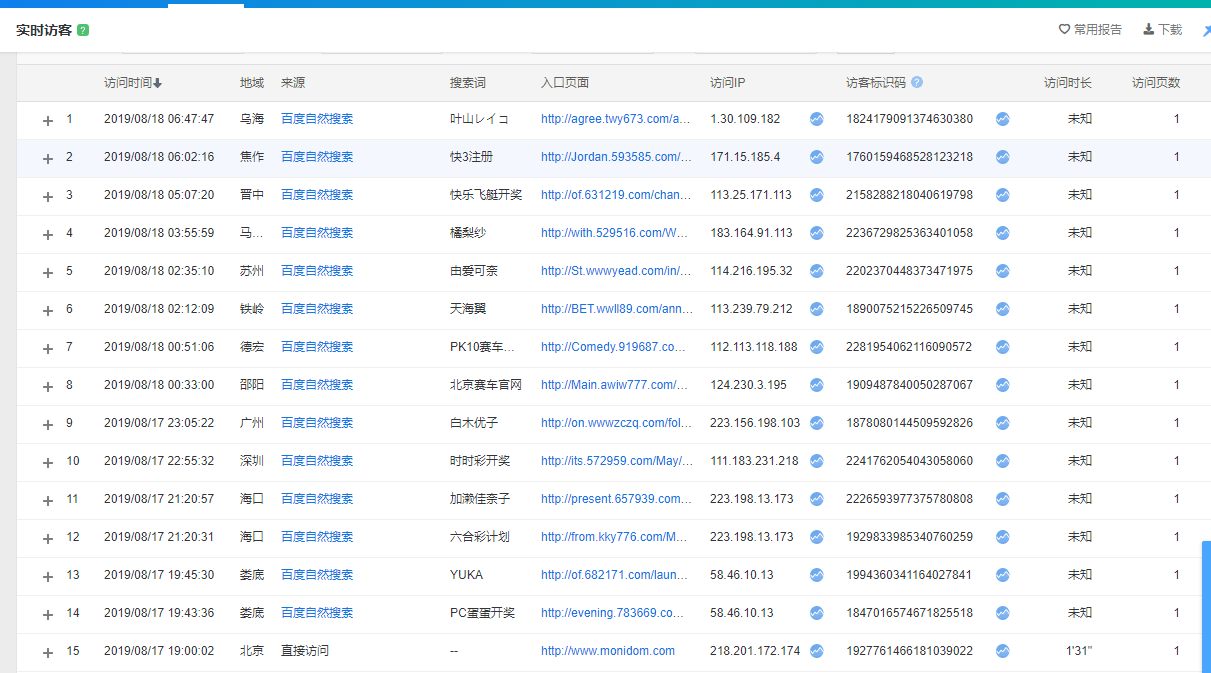Click trend icon next to IP 111.183.231.218
Screen dimensions: 1211x673
point(817,461)
